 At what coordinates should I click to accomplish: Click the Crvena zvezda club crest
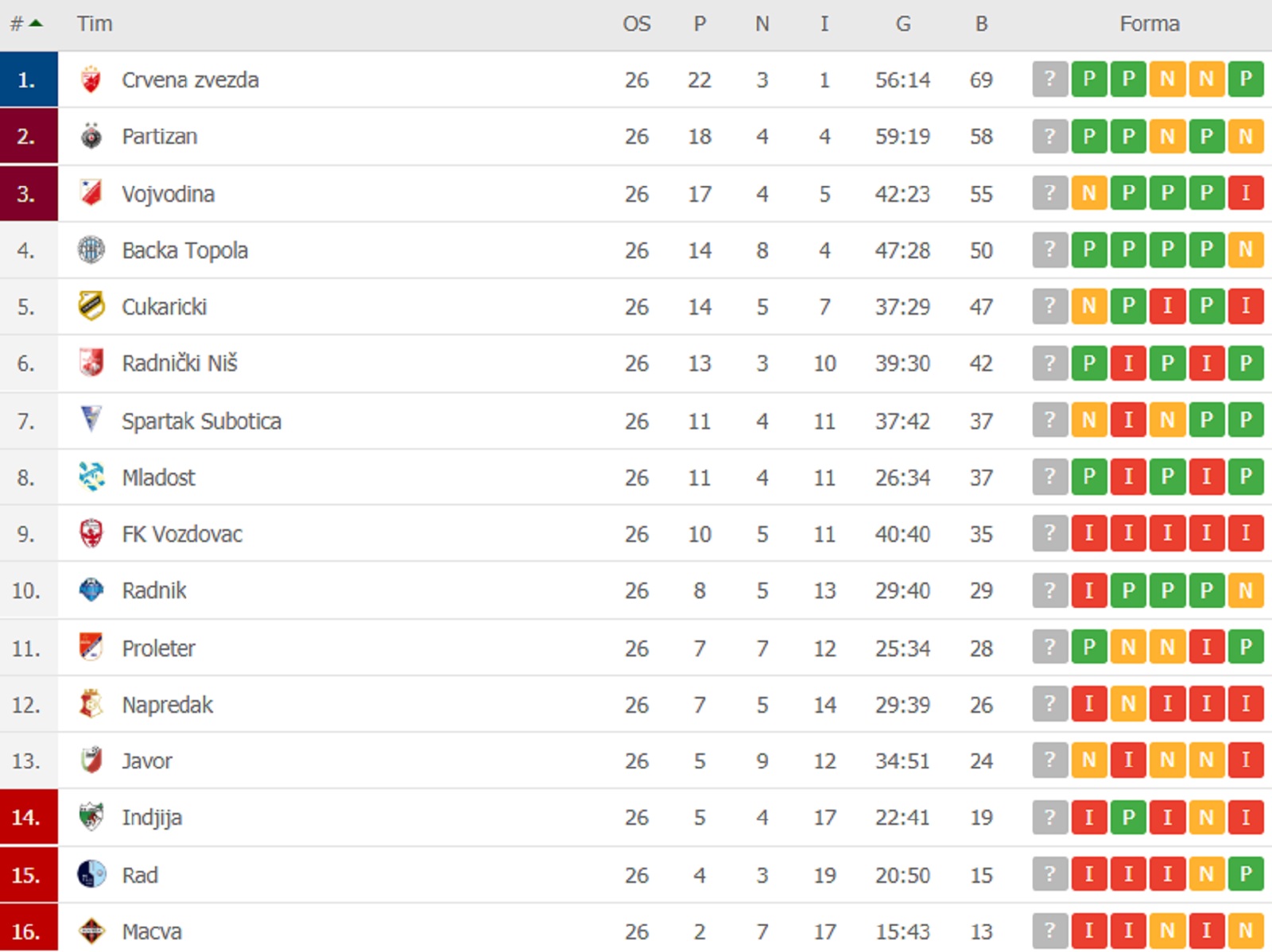point(91,79)
